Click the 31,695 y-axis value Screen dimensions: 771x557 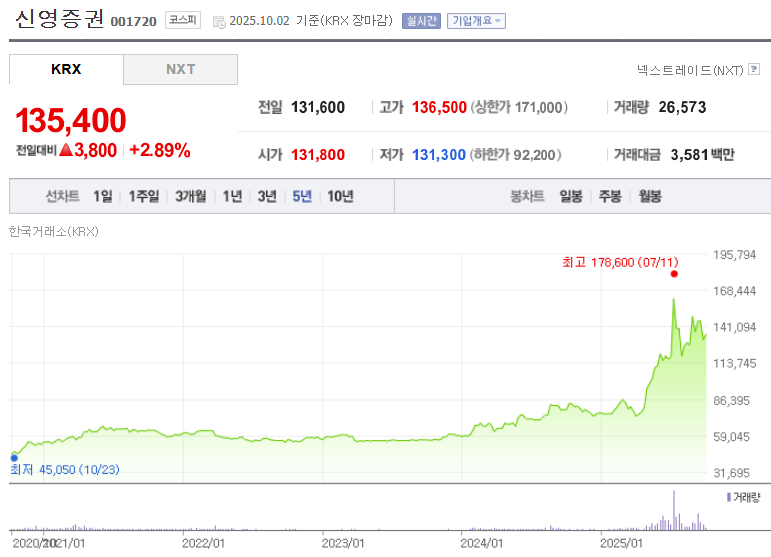tap(731, 473)
